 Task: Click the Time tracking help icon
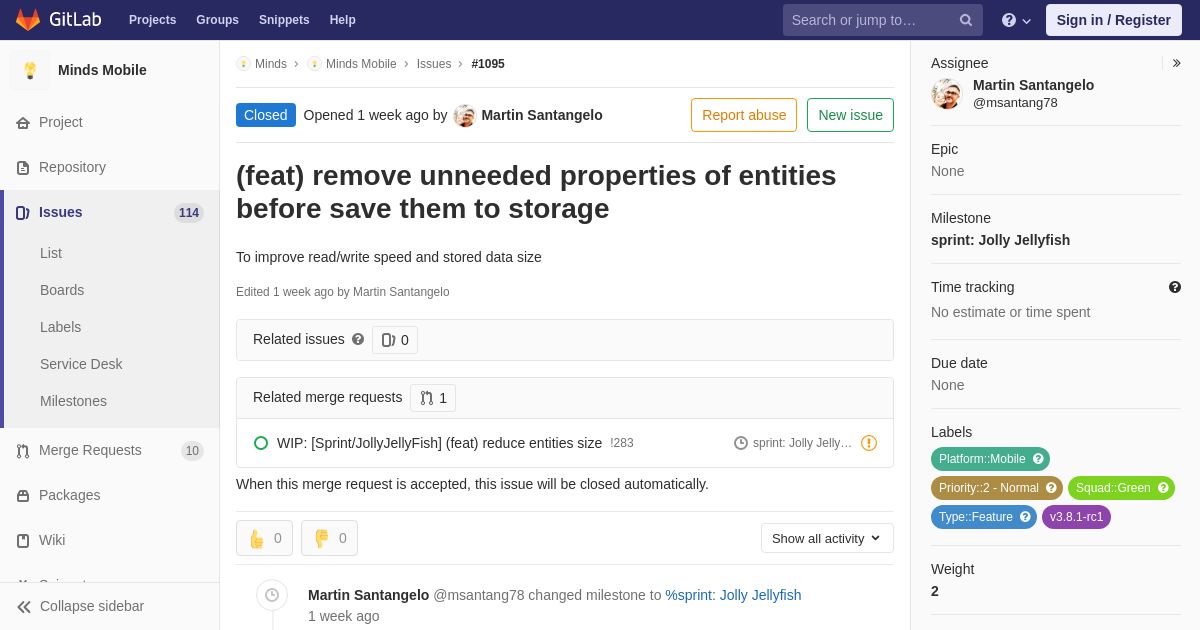[x=1175, y=287]
